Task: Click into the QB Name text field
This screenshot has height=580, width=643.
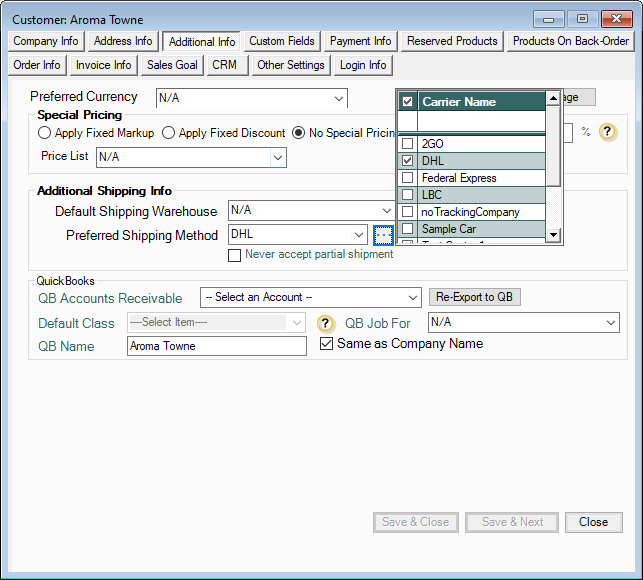Action: [x=217, y=346]
